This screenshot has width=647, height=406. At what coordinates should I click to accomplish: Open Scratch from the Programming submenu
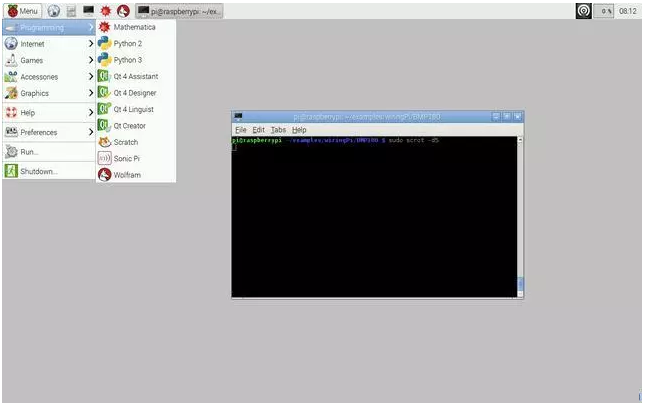pos(125,142)
